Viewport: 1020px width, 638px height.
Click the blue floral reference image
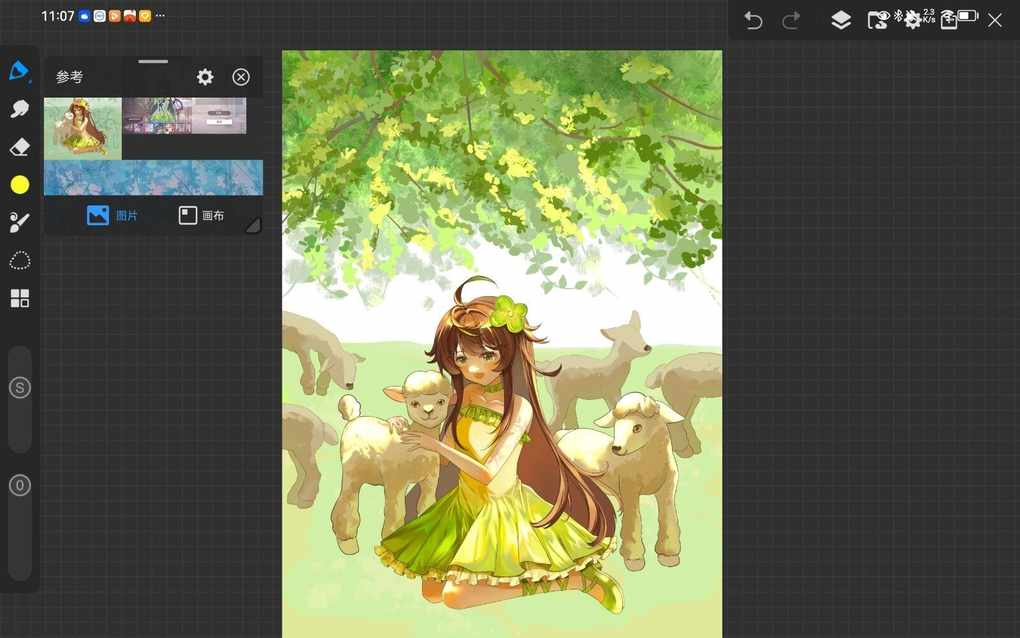pyautogui.click(x=153, y=177)
